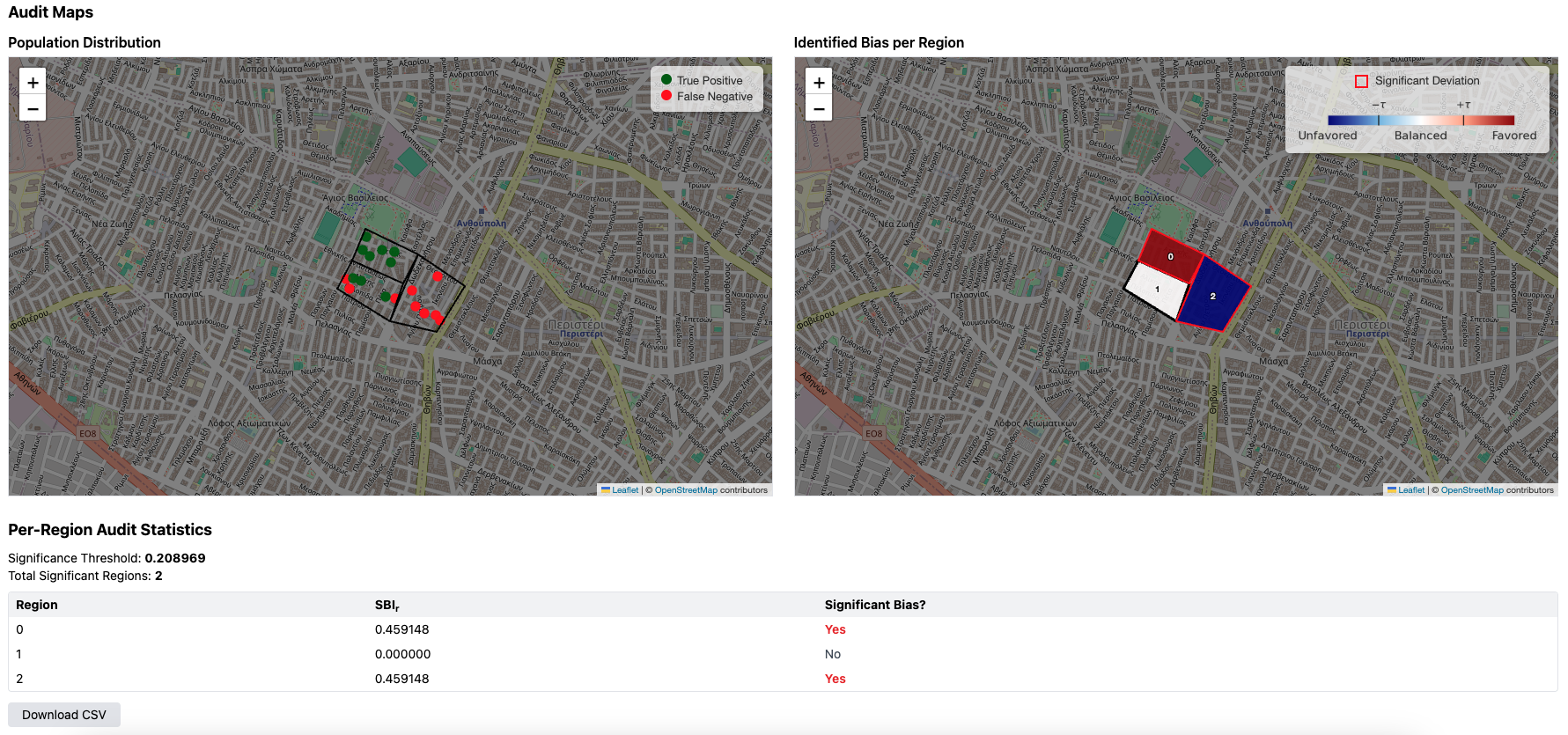Click region number 0 in table
Image resolution: width=1568 pixels, height=735 pixels.
point(19,629)
